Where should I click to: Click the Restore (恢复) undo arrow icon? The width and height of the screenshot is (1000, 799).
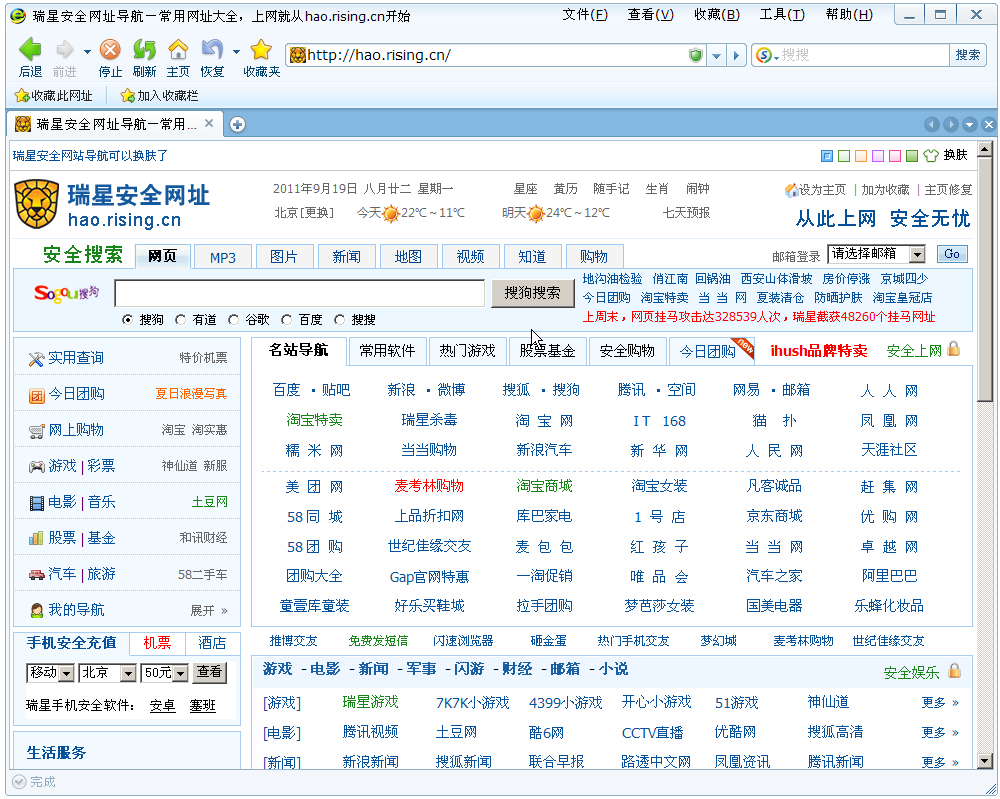212,50
